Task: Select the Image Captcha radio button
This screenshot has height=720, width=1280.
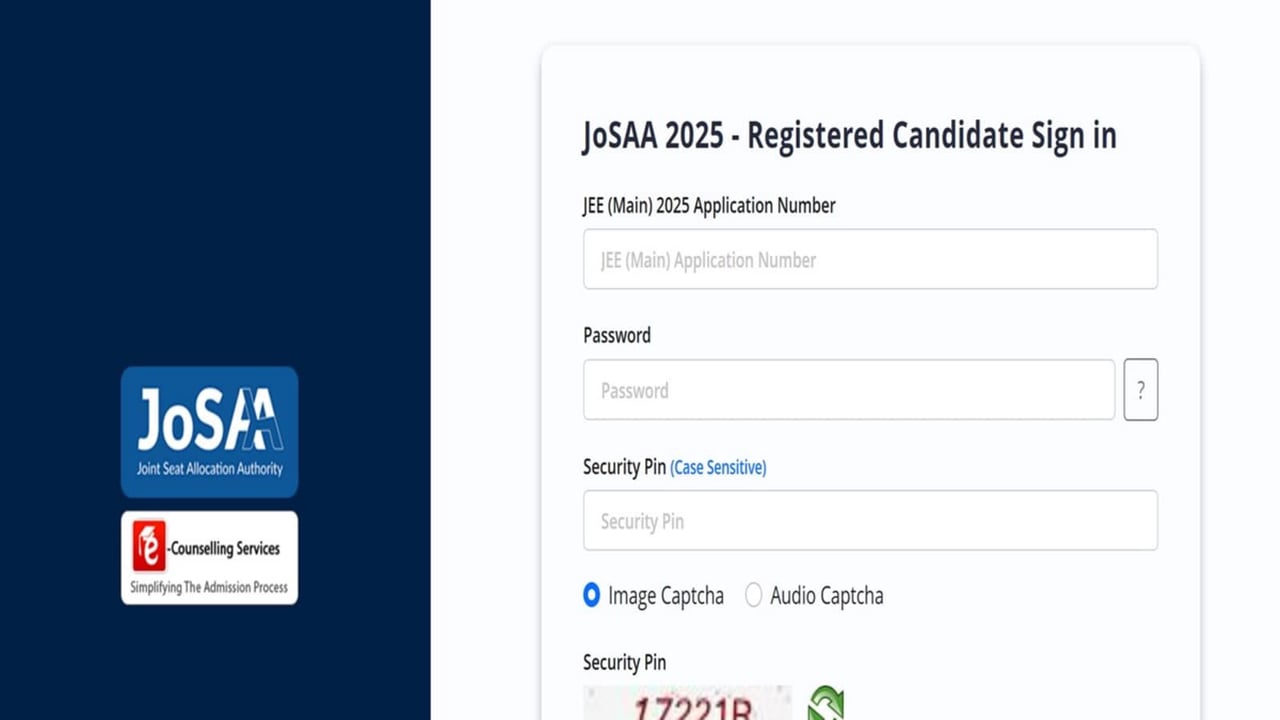Action: [x=591, y=596]
